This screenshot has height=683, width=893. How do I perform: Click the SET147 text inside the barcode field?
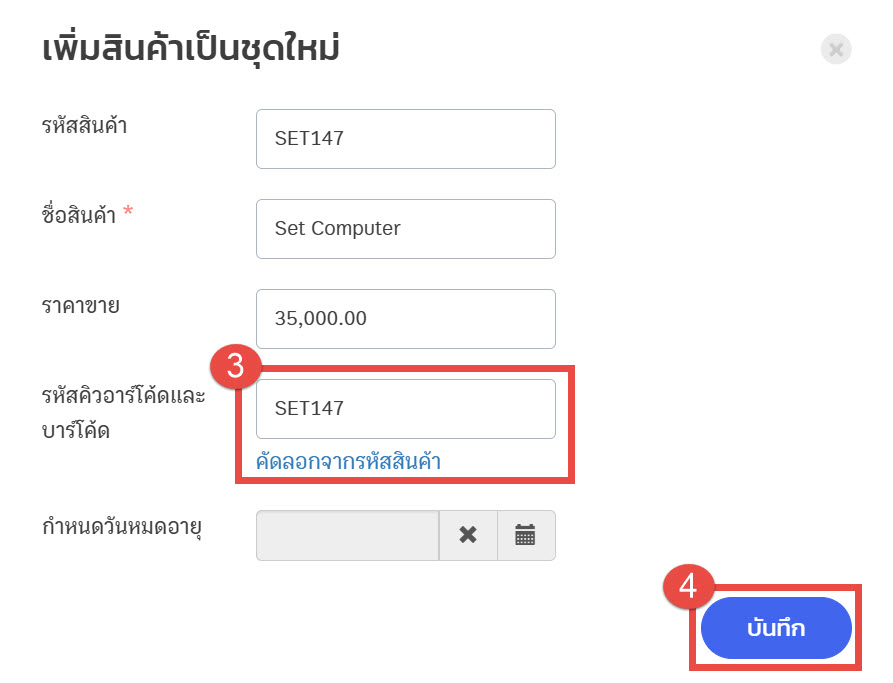tap(309, 408)
